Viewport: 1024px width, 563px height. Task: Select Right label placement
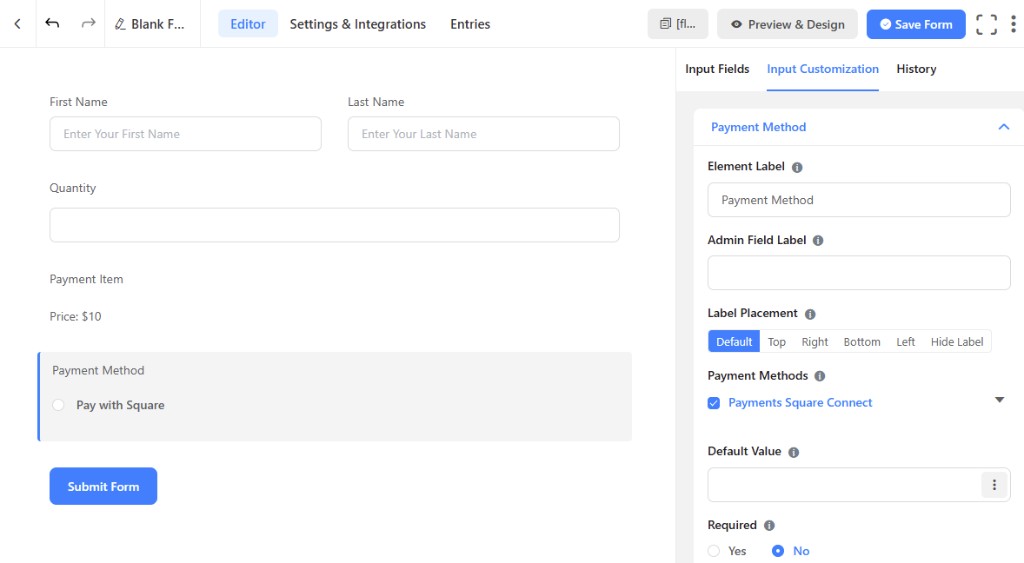coord(814,342)
